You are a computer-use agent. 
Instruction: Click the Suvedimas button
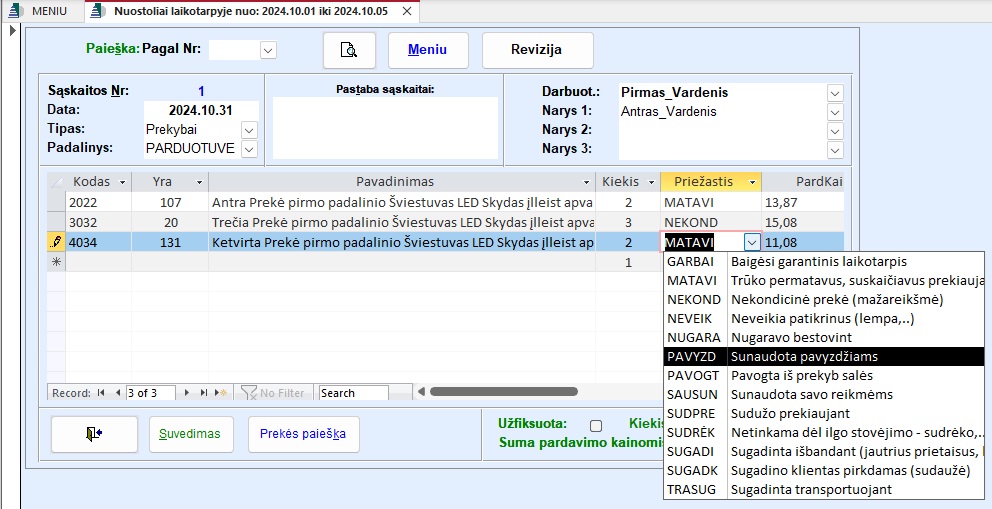tap(190, 434)
